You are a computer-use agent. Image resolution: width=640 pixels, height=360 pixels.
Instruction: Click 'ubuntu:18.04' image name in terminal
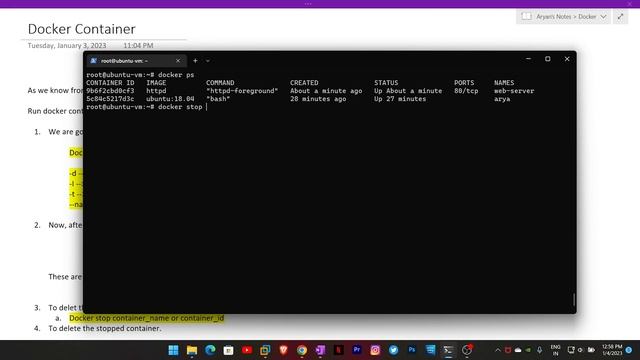coord(170,99)
